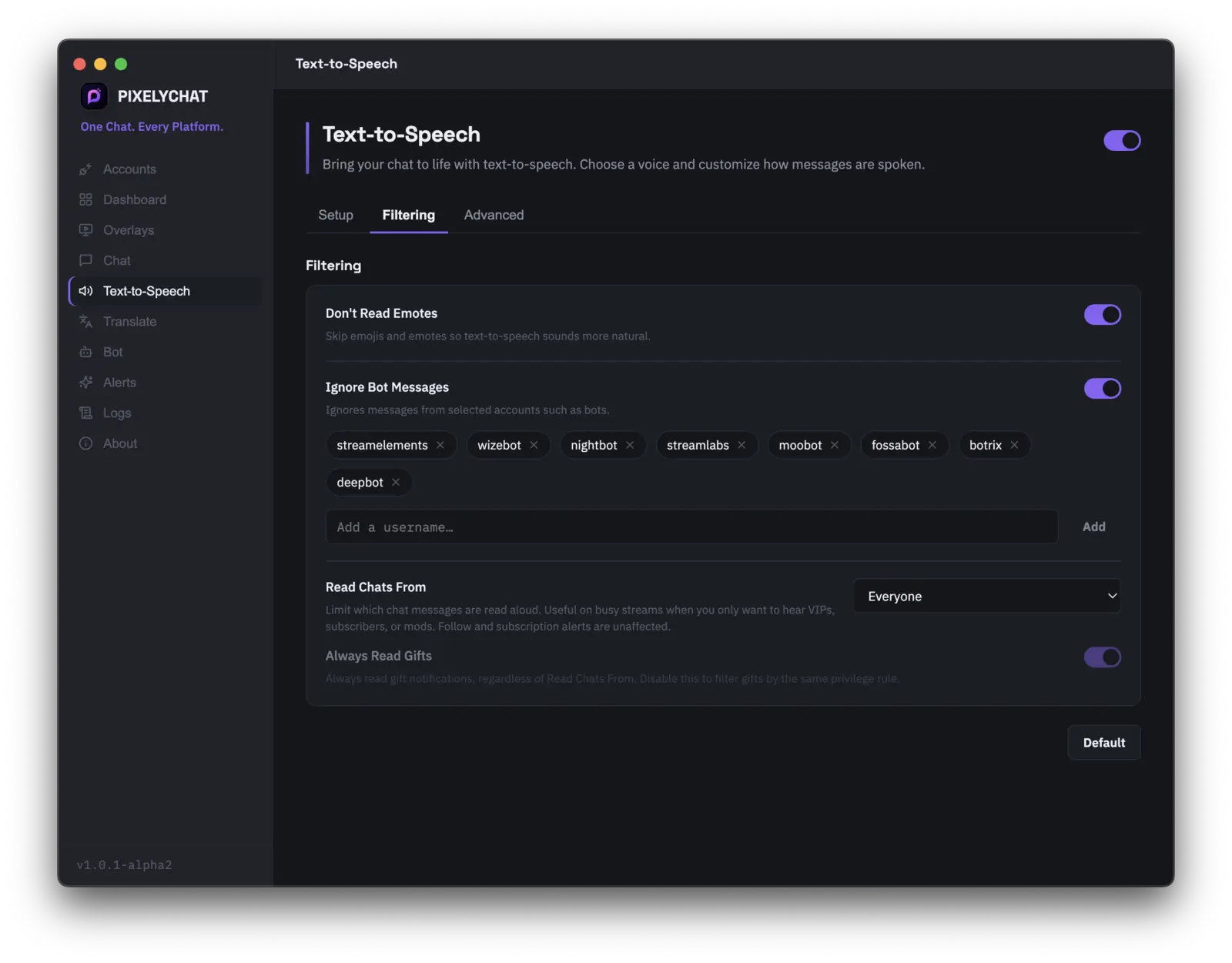
Task: Turn off Ignore Bot Messages switch
Action: [1103, 388]
